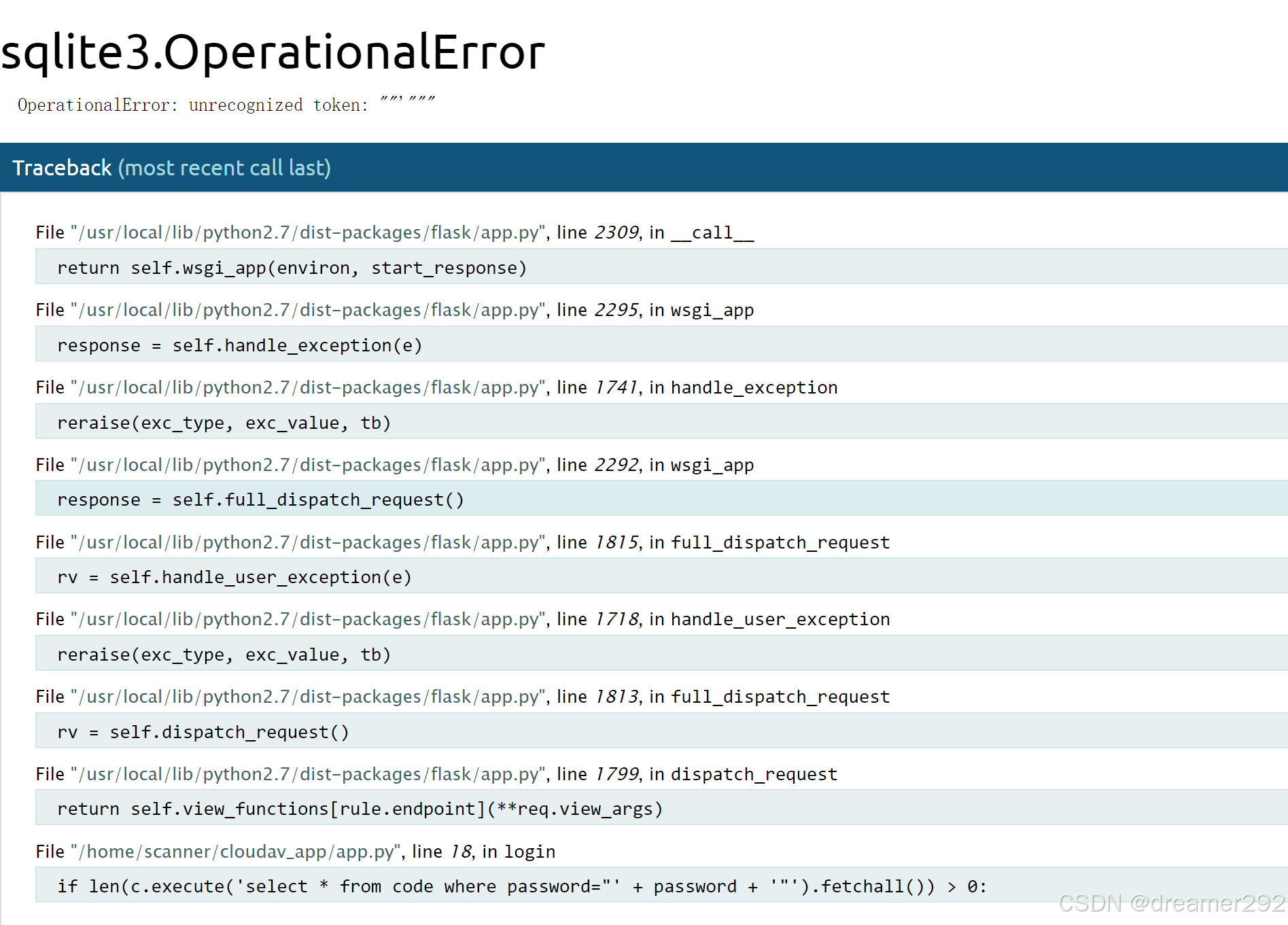Select the frame at line 1718 in handle_user_exception
The height and width of the screenshot is (925, 1288).
tap(462, 619)
